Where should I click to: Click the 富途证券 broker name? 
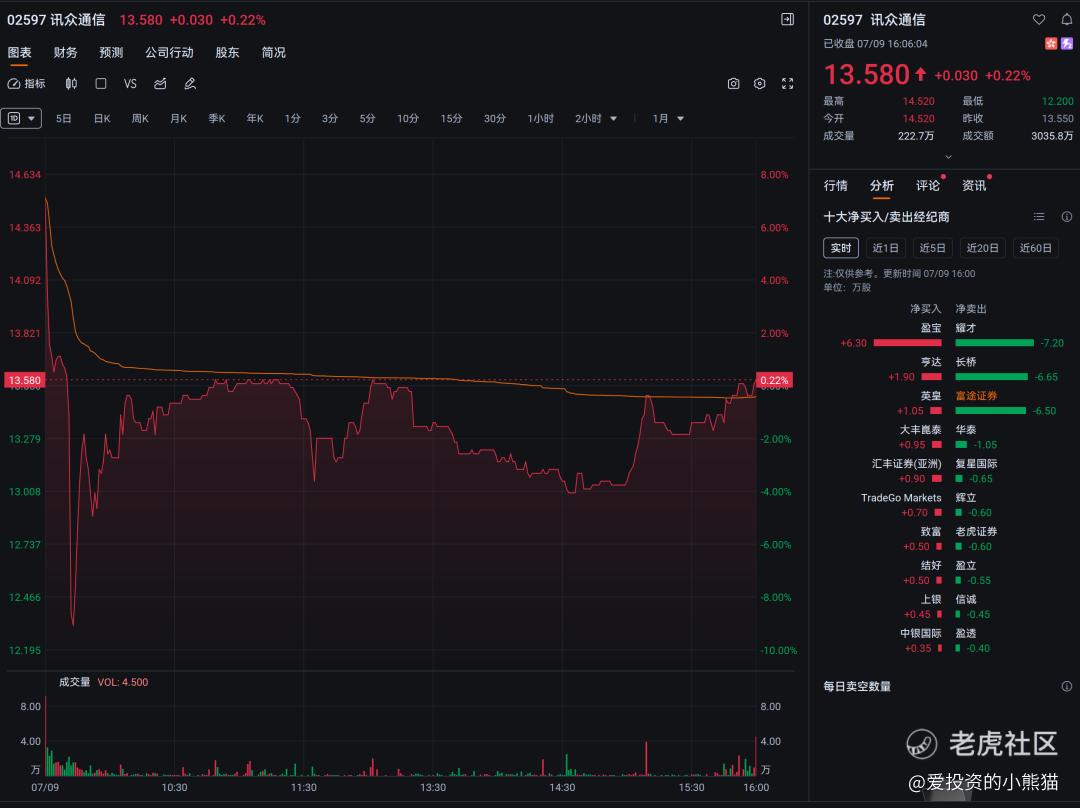pyautogui.click(x=976, y=395)
